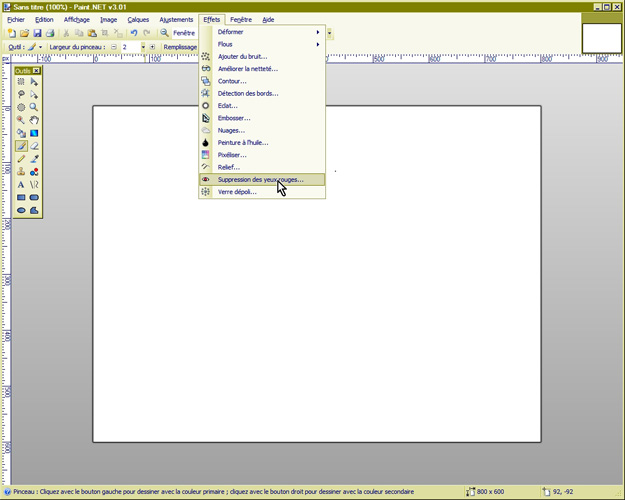
Task: Close the Outils tools panel
Action: tap(36, 71)
